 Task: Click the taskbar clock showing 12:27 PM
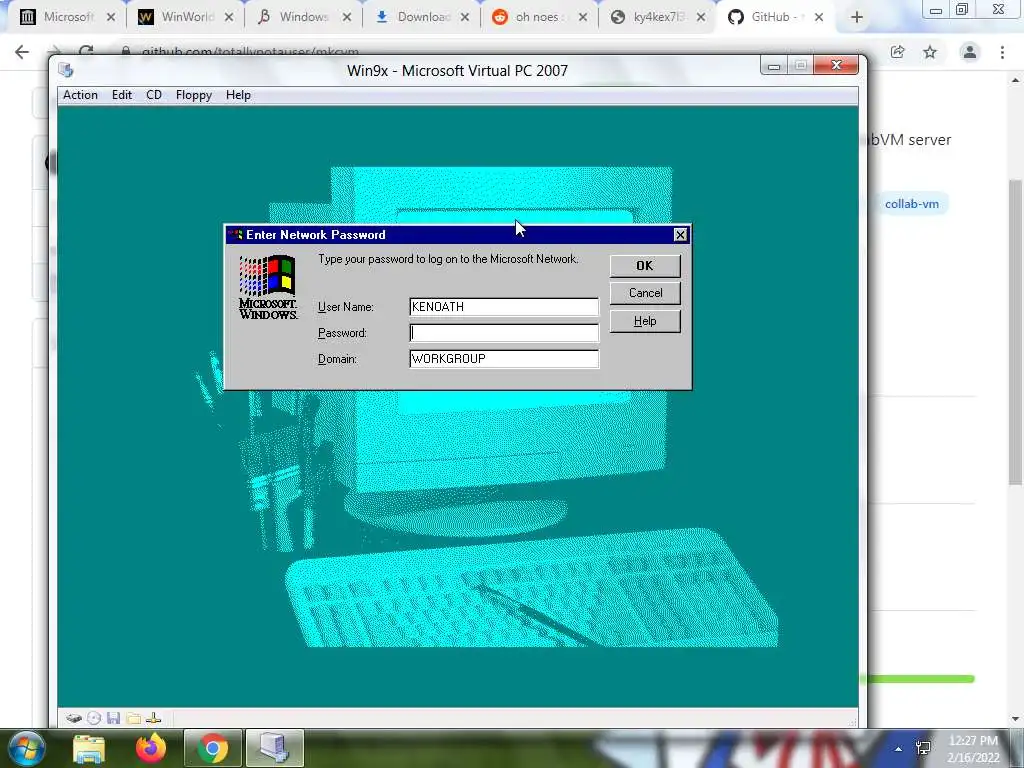click(973, 749)
